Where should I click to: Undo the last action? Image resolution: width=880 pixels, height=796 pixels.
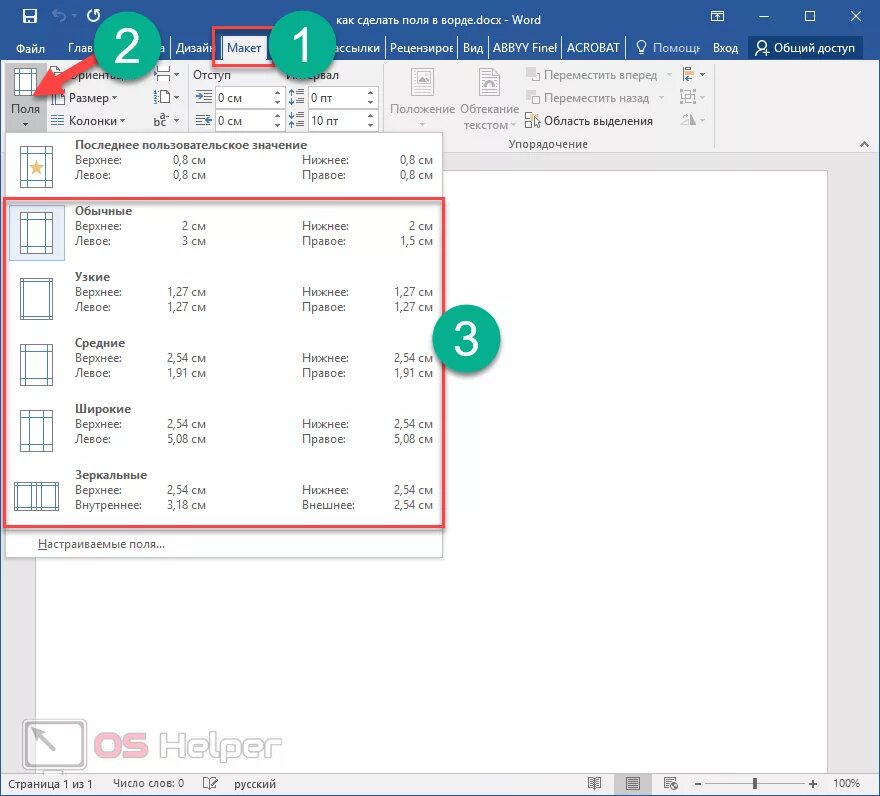pyautogui.click(x=59, y=16)
